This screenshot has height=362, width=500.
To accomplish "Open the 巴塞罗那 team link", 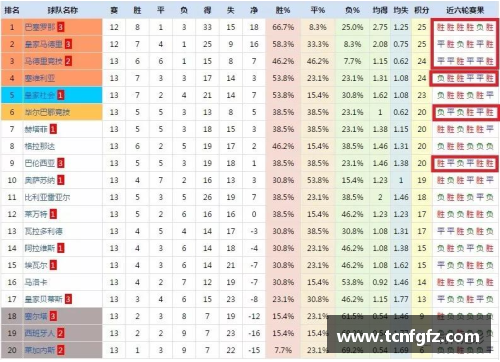I will [x=40, y=27].
